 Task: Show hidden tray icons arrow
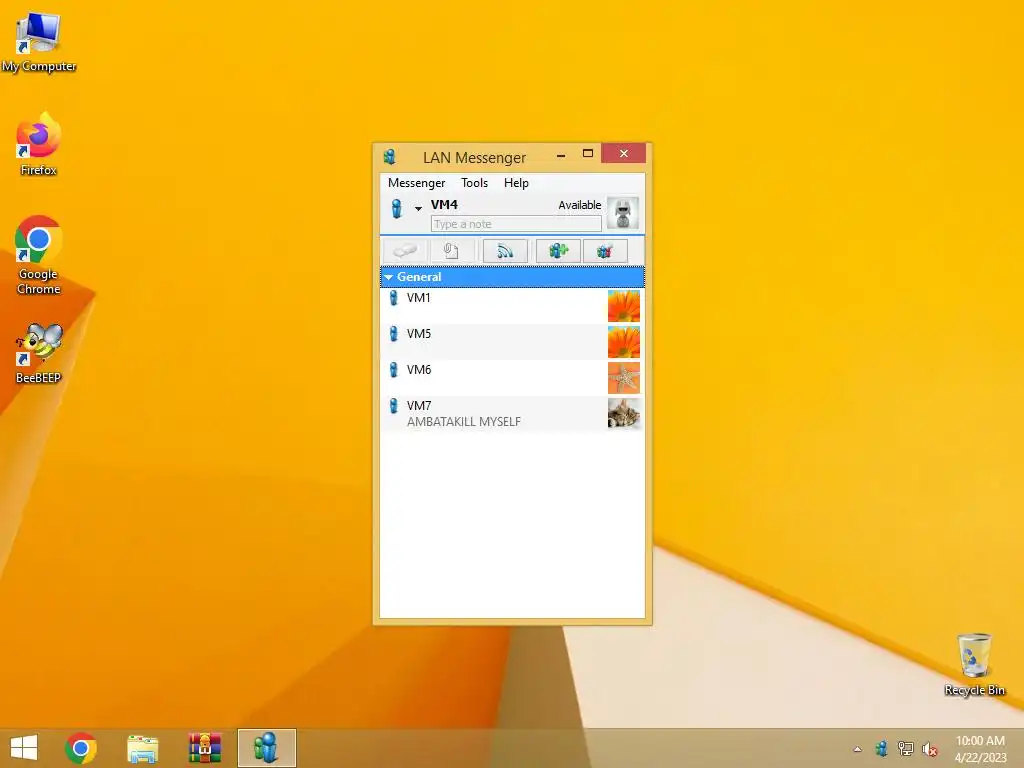click(857, 749)
